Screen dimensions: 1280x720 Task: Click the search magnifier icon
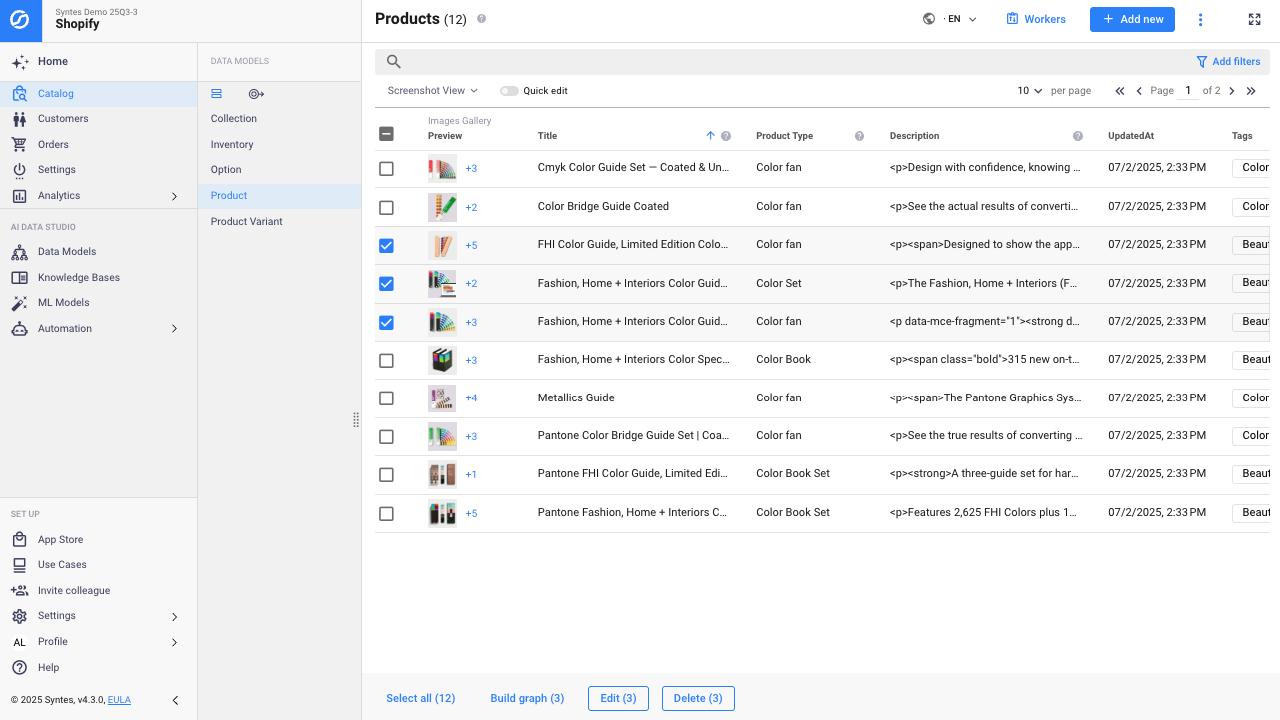394,62
